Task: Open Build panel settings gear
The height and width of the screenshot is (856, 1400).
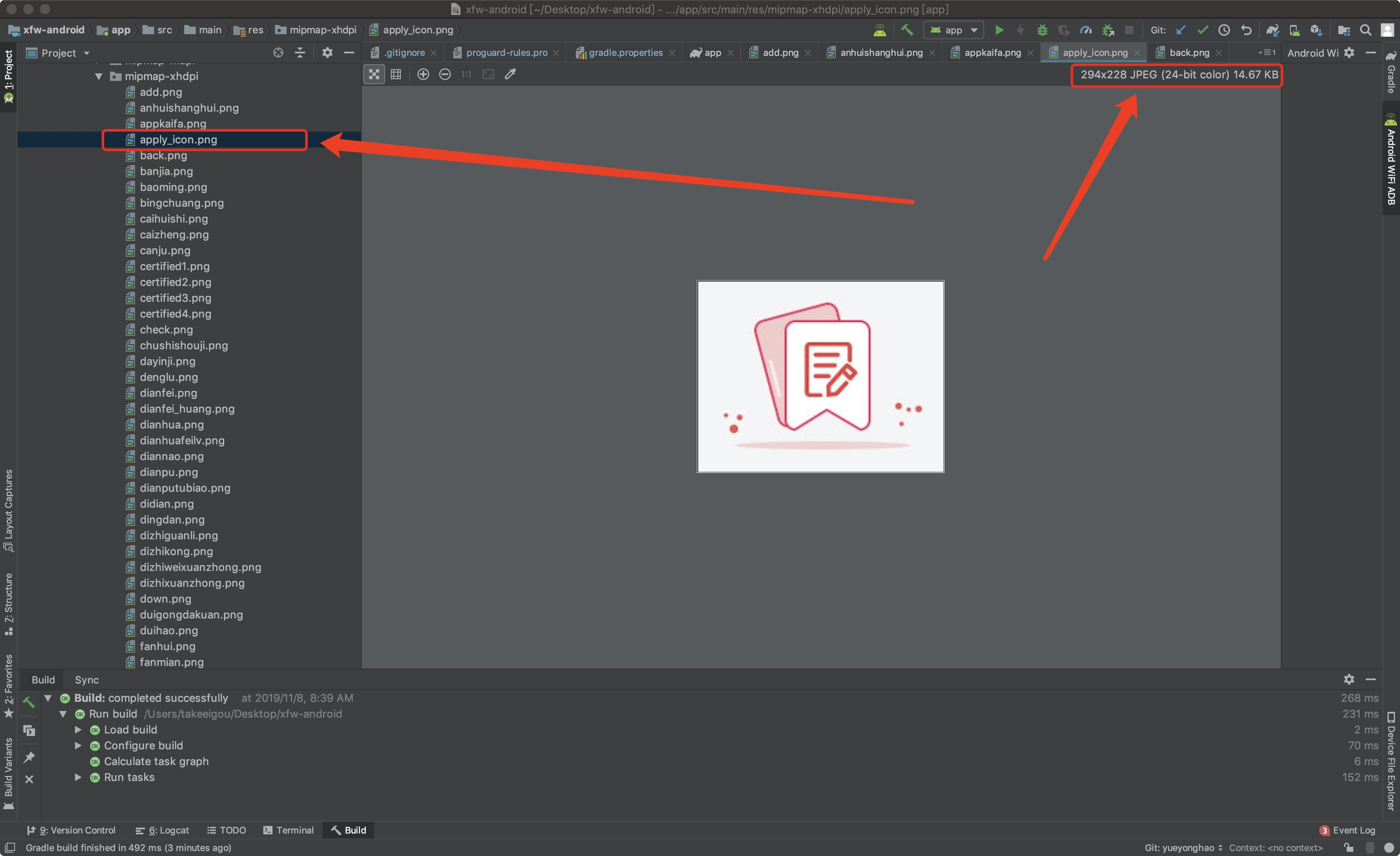Action: 1350,679
